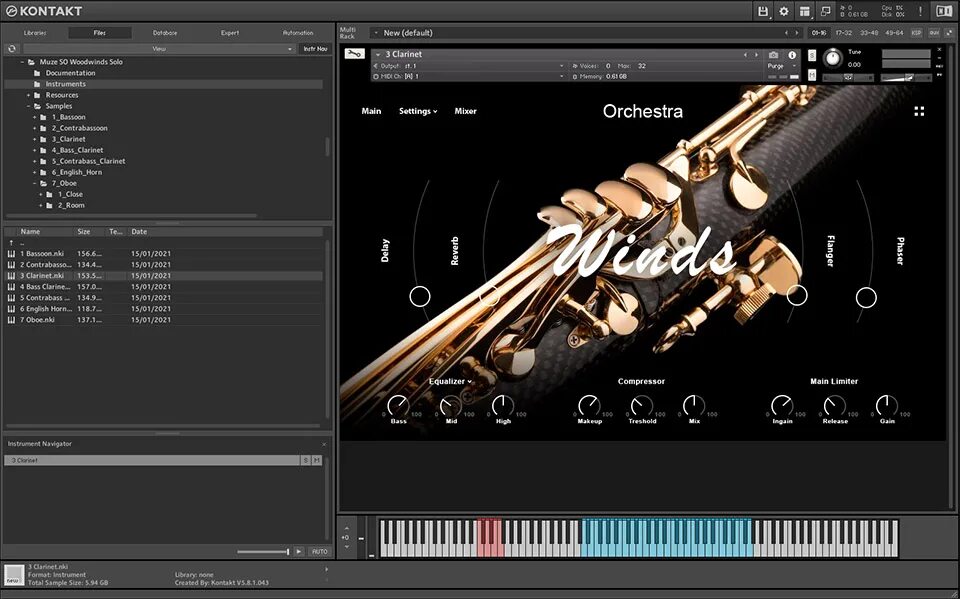
Task: Click the refresh icon in Files browser
Action: (12, 48)
